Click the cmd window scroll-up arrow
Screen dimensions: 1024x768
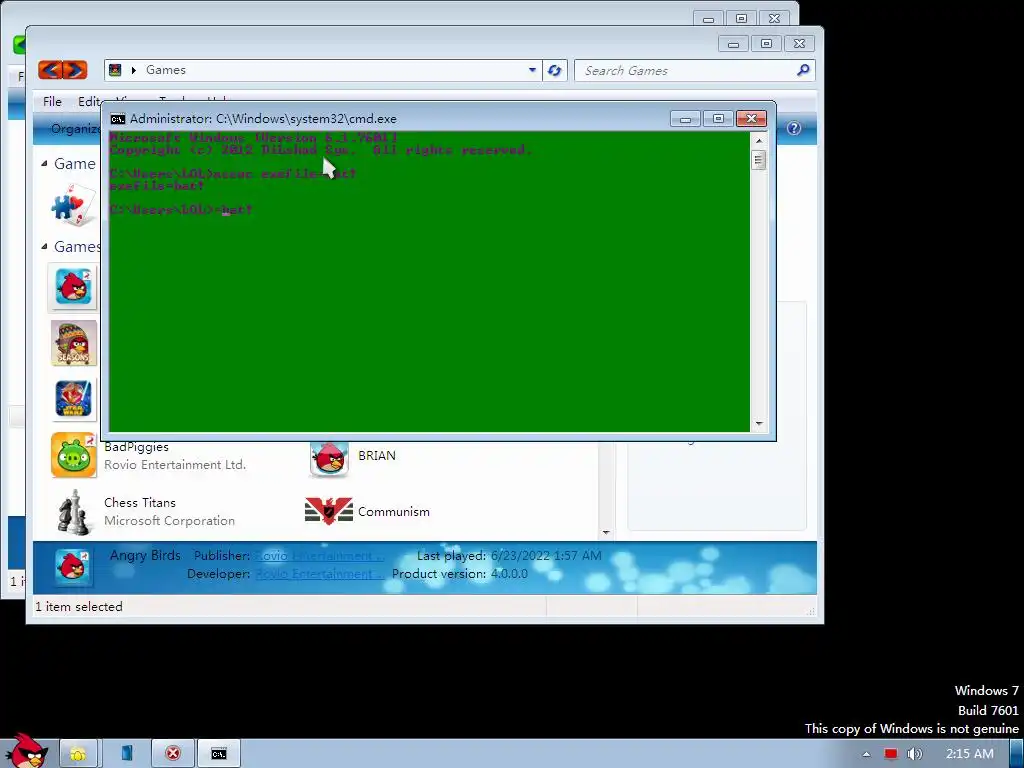click(x=759, y=140)
